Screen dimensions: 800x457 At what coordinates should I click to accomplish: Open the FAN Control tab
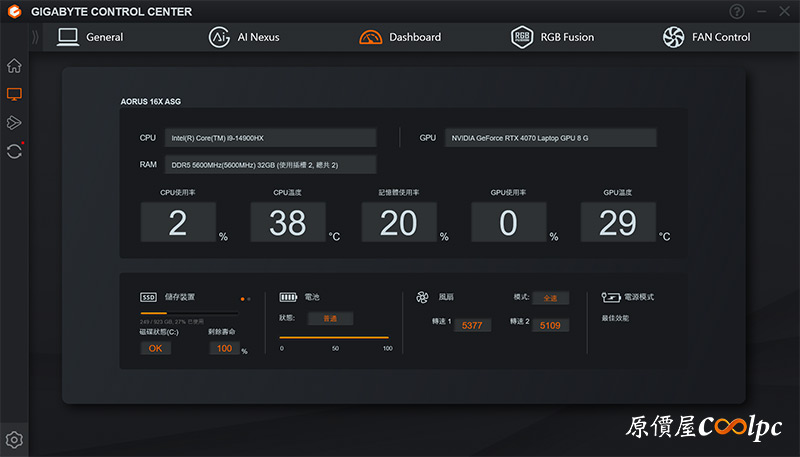point(707,37)
